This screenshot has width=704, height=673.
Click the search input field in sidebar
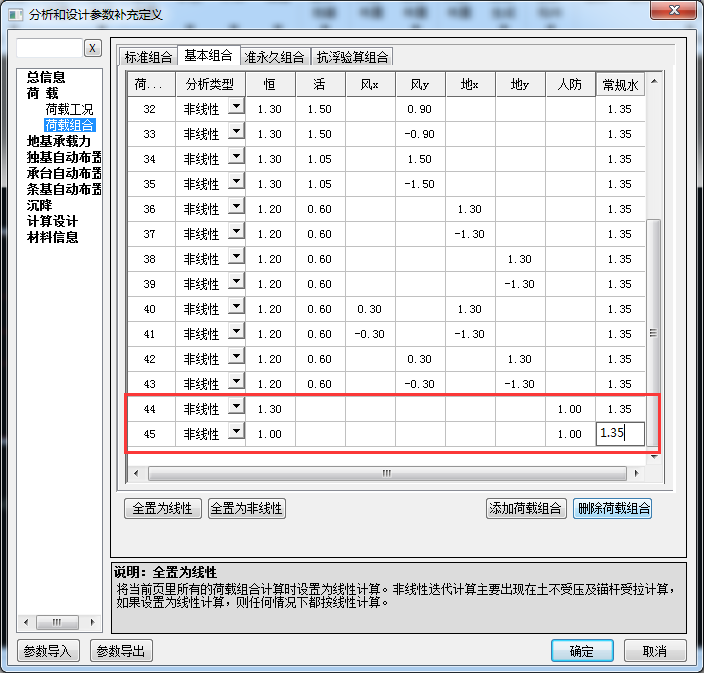point(49,48)
